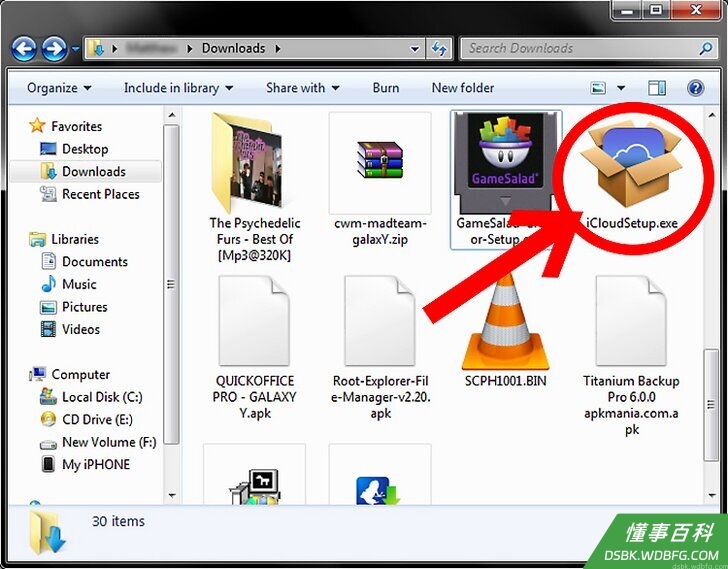Image resolution: width=728 pixels, height=569 pixels.
Task: Open My iPHONE device
Action: (96, 465)
